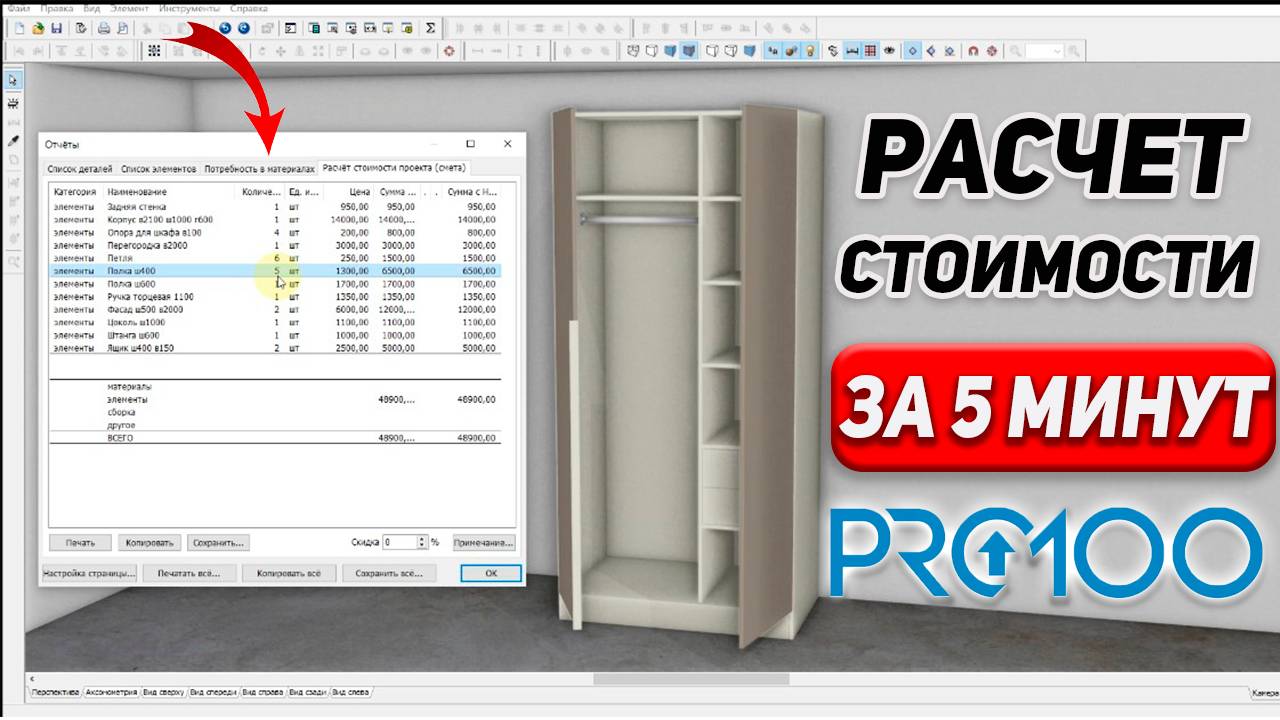The height and width of the screenshot is (720, 1280).
Task: Click the Категория column header
Action: (x=77, y=191)
